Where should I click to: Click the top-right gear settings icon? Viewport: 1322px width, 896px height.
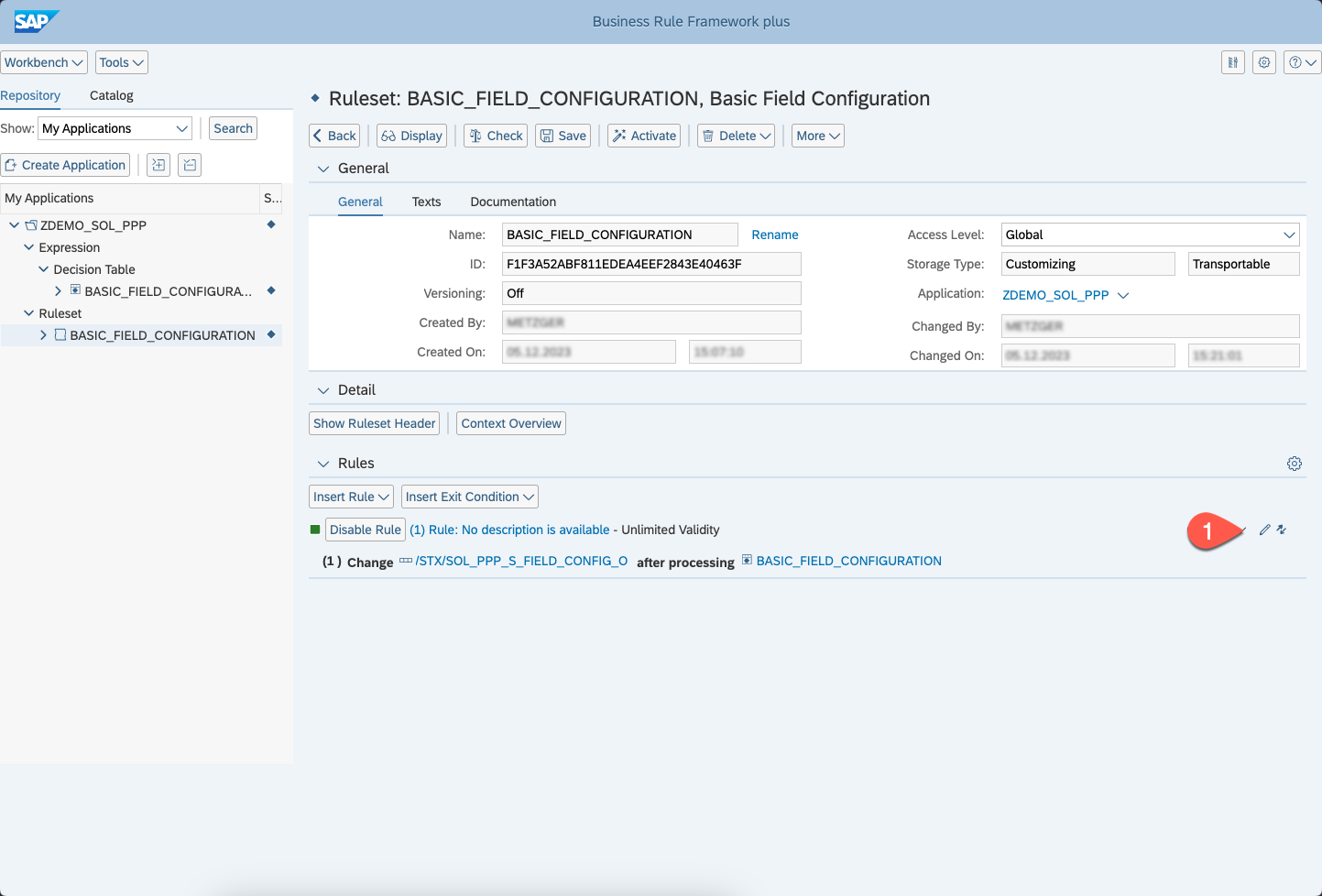coord(1264,62)
